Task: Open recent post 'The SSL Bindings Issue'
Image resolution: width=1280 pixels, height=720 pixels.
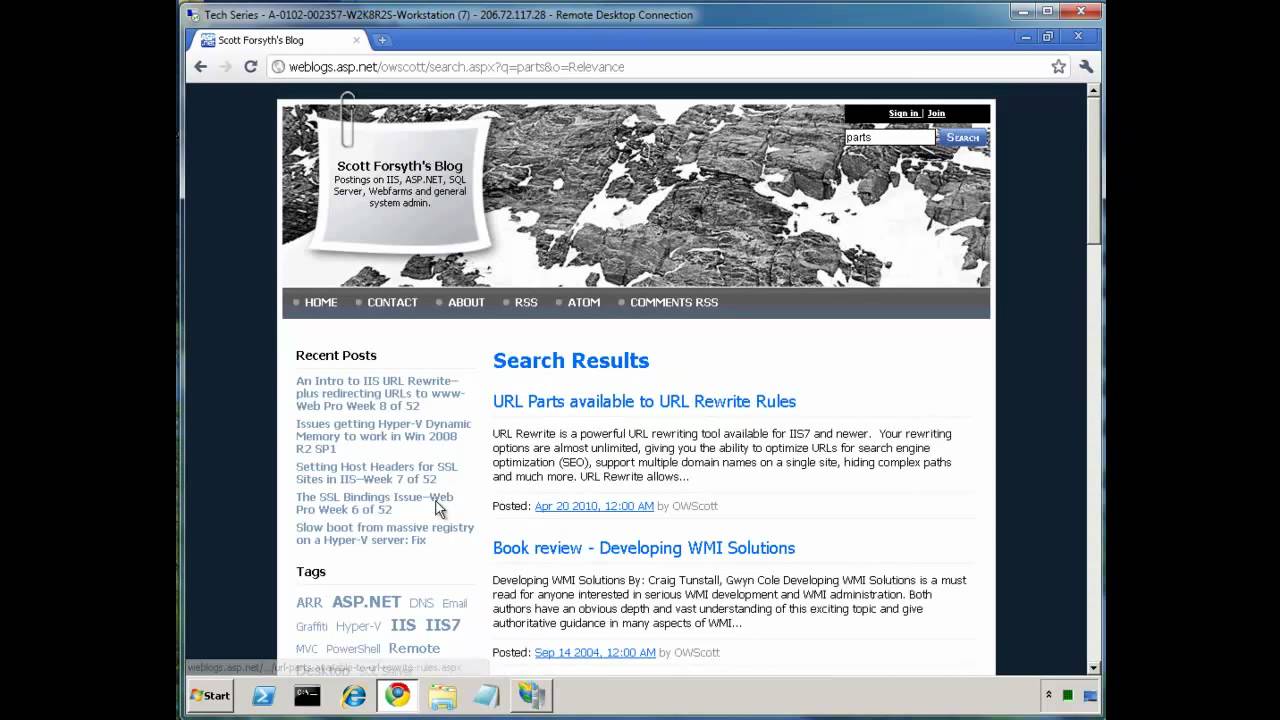Action: click(x=374, y=503)
